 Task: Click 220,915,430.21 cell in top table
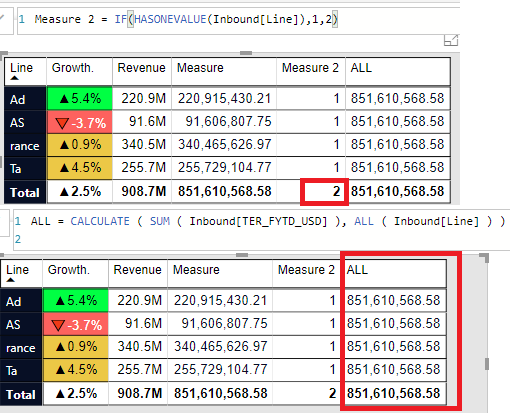pos(224,98)
